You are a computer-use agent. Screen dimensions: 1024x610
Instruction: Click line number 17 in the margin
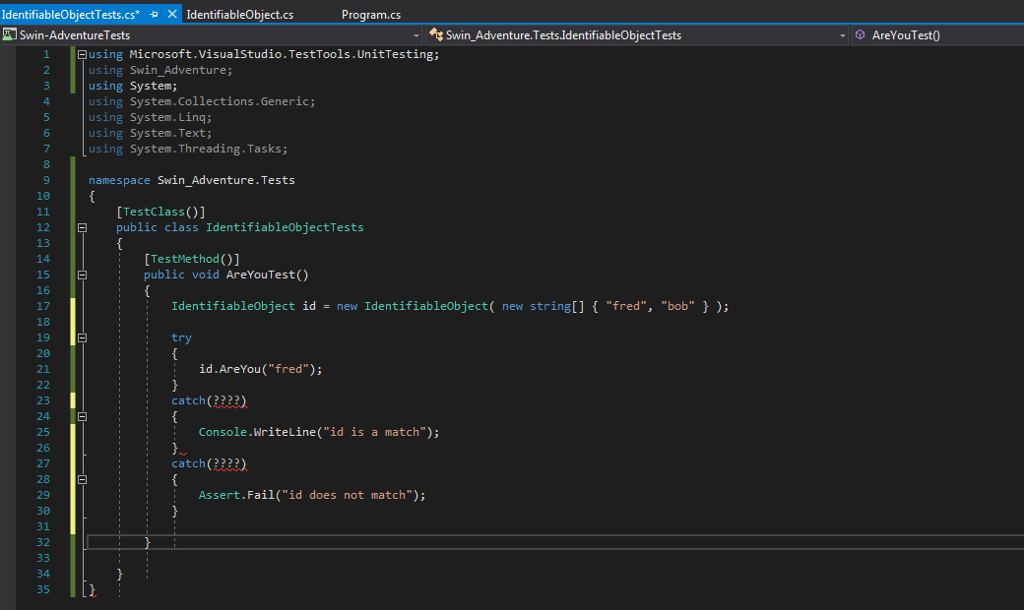[x=43, y=306]
